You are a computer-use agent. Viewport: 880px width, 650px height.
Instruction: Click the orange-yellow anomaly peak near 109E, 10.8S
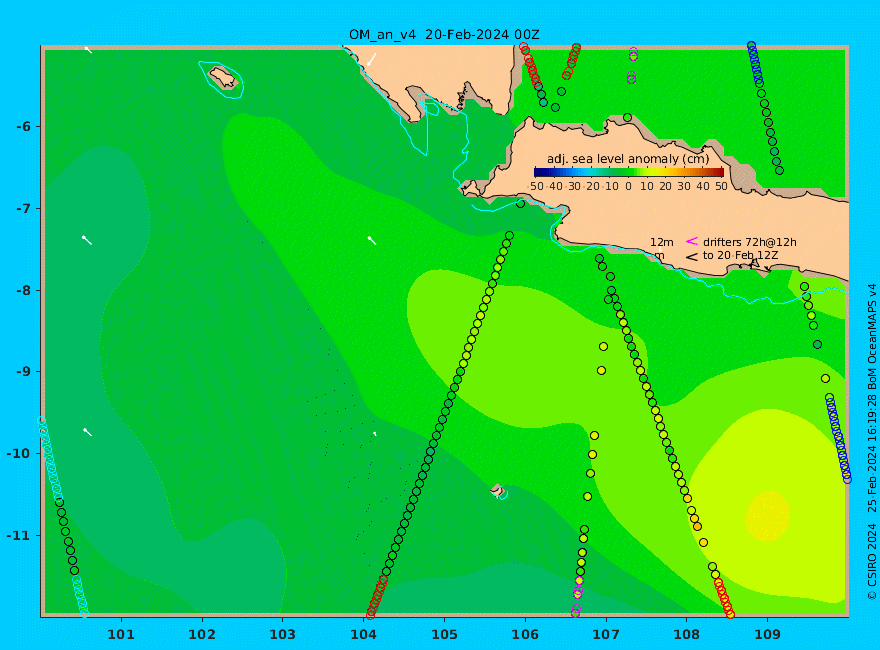[767, 515]
